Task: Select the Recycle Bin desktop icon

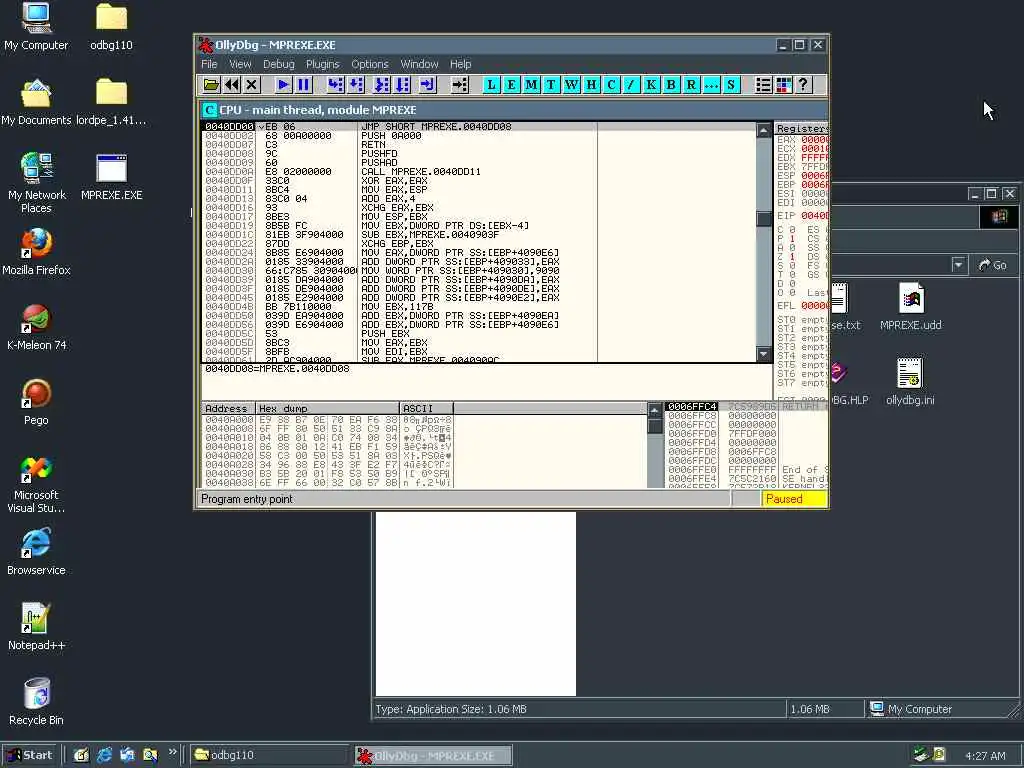Action: pos(36,702)
